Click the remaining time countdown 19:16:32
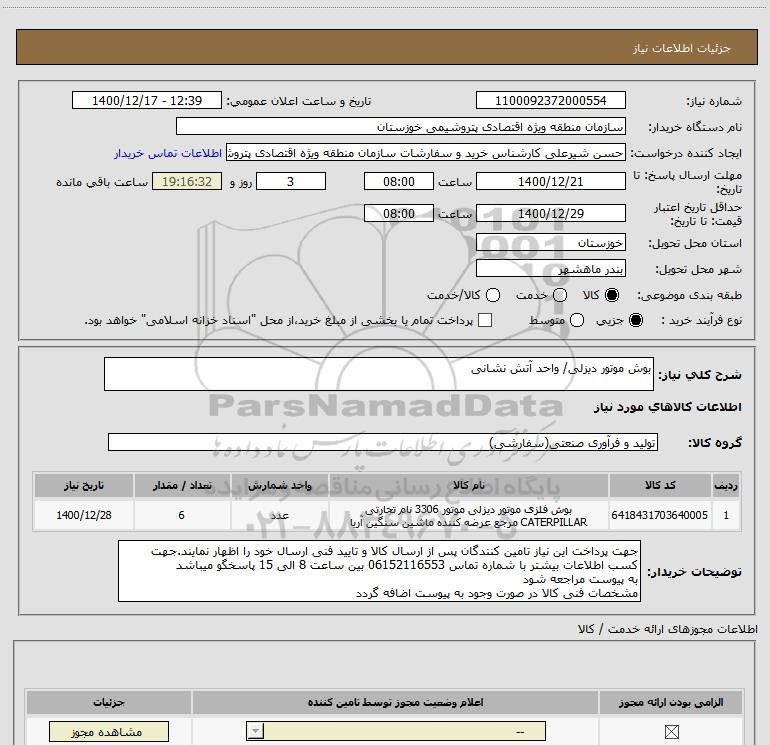 [x=187, y=181]
